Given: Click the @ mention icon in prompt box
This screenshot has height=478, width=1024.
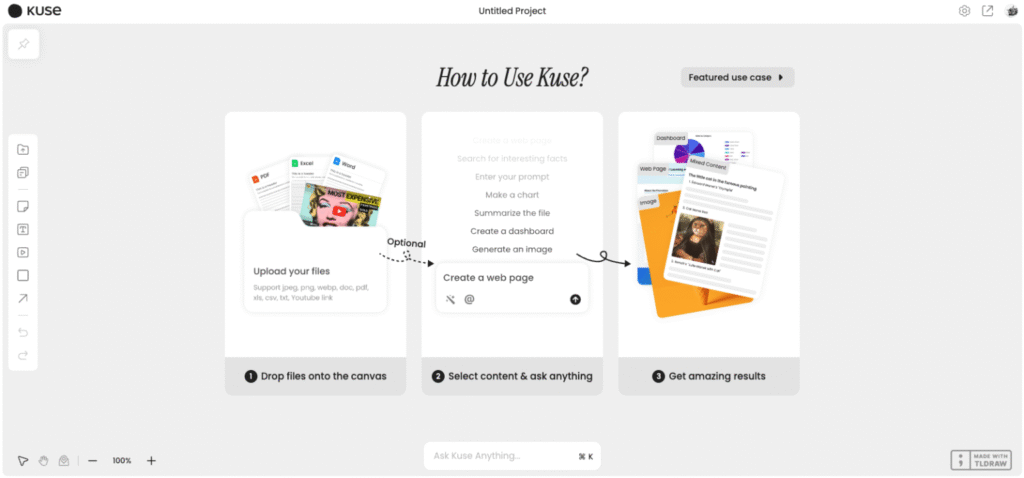Looking at the screenshot, I should (x=469, y=299).
